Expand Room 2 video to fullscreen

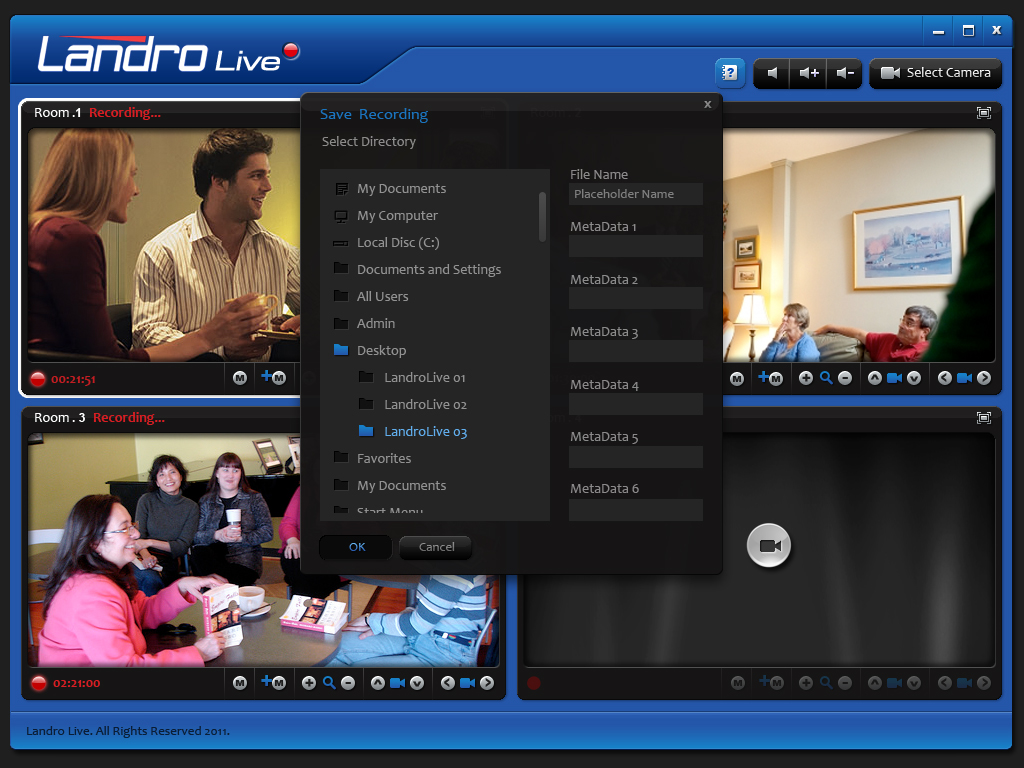pos(984,113)
